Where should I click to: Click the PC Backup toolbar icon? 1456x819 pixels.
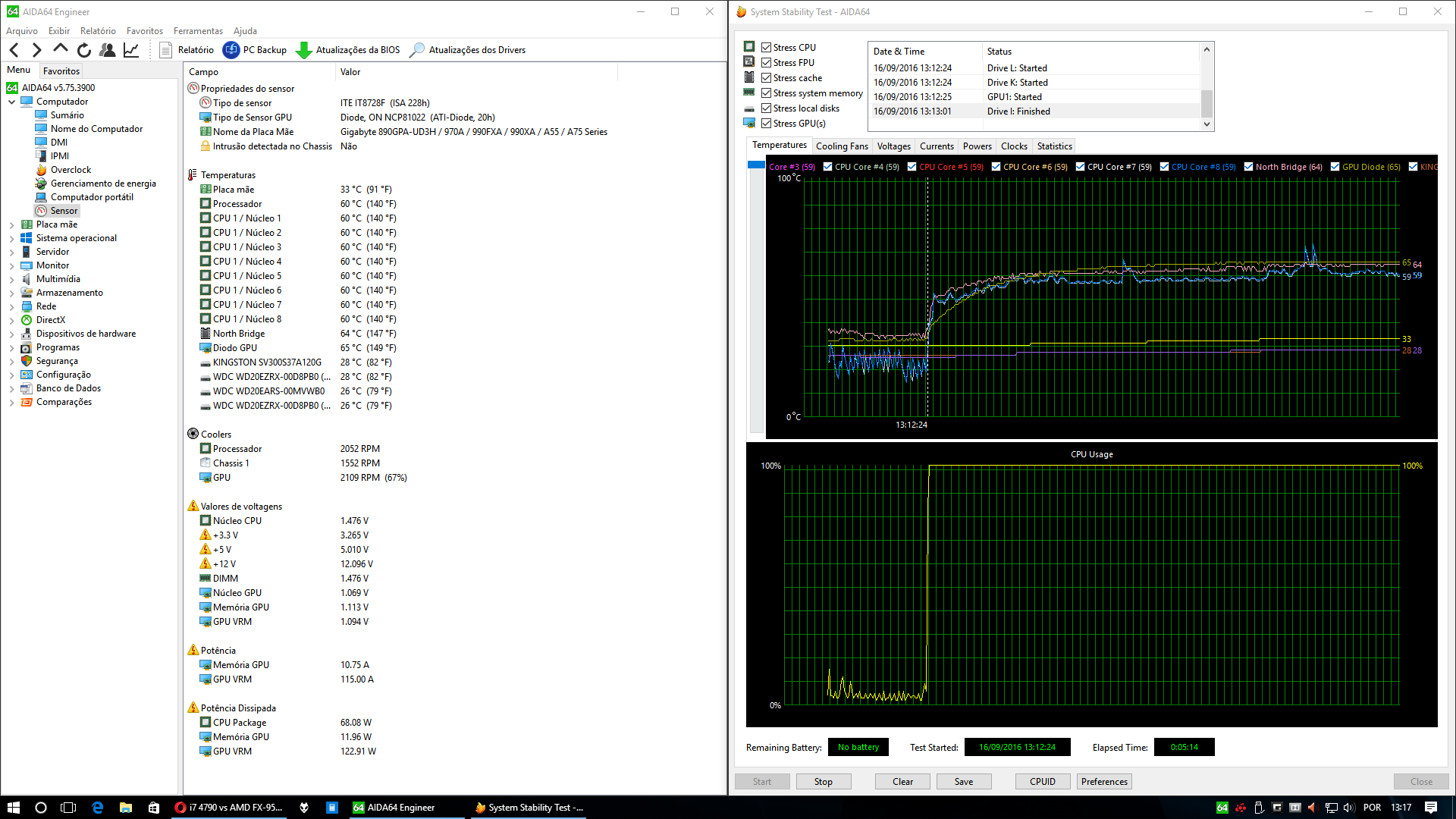[x=231, y=50]
